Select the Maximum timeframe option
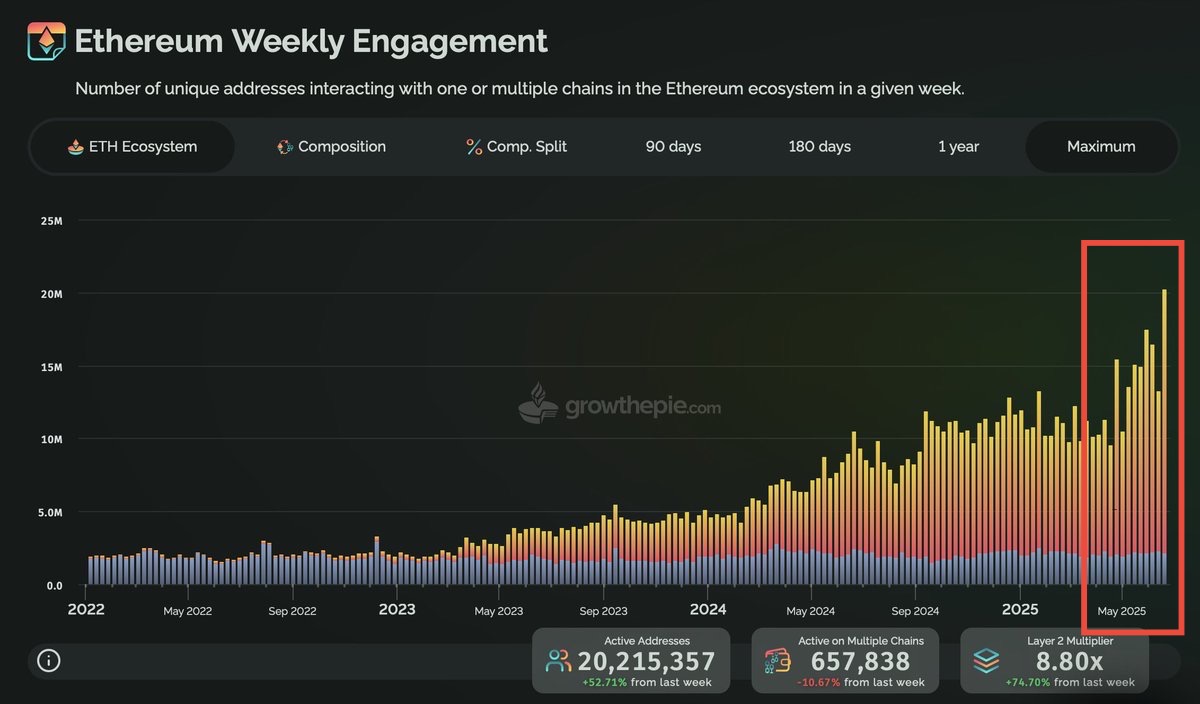 (x=1101, y=147)
